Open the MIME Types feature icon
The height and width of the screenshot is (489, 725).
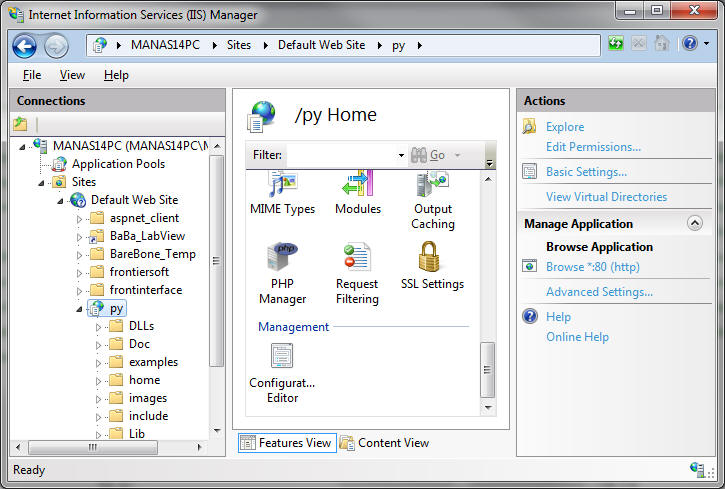(283, 184)
